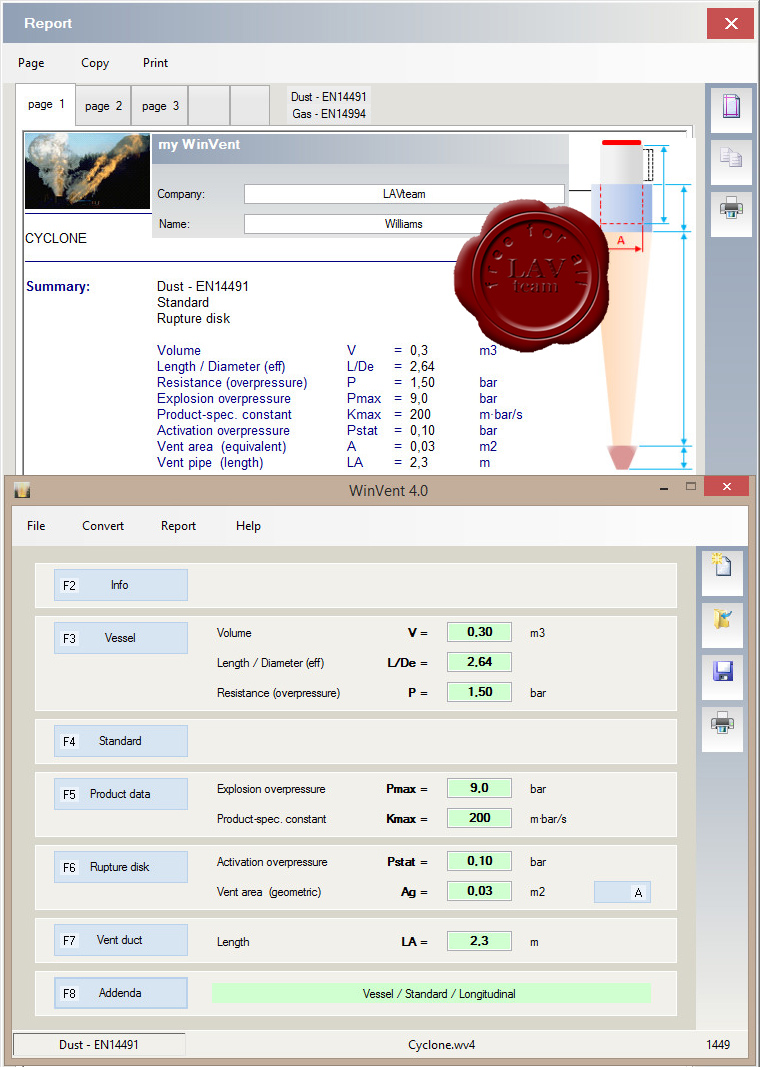Click the Pstat value field 0,10
760x1067 pixels.
(x=479, y=861)
